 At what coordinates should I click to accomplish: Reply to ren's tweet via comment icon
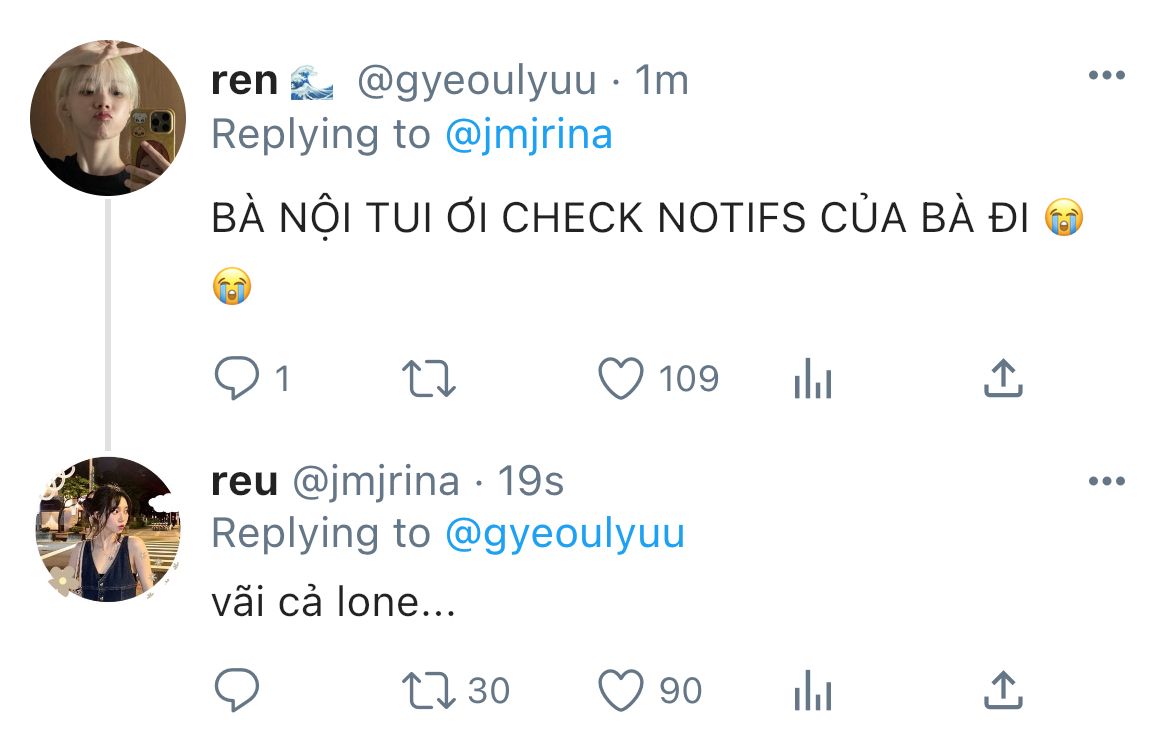[x=237, y=378]
